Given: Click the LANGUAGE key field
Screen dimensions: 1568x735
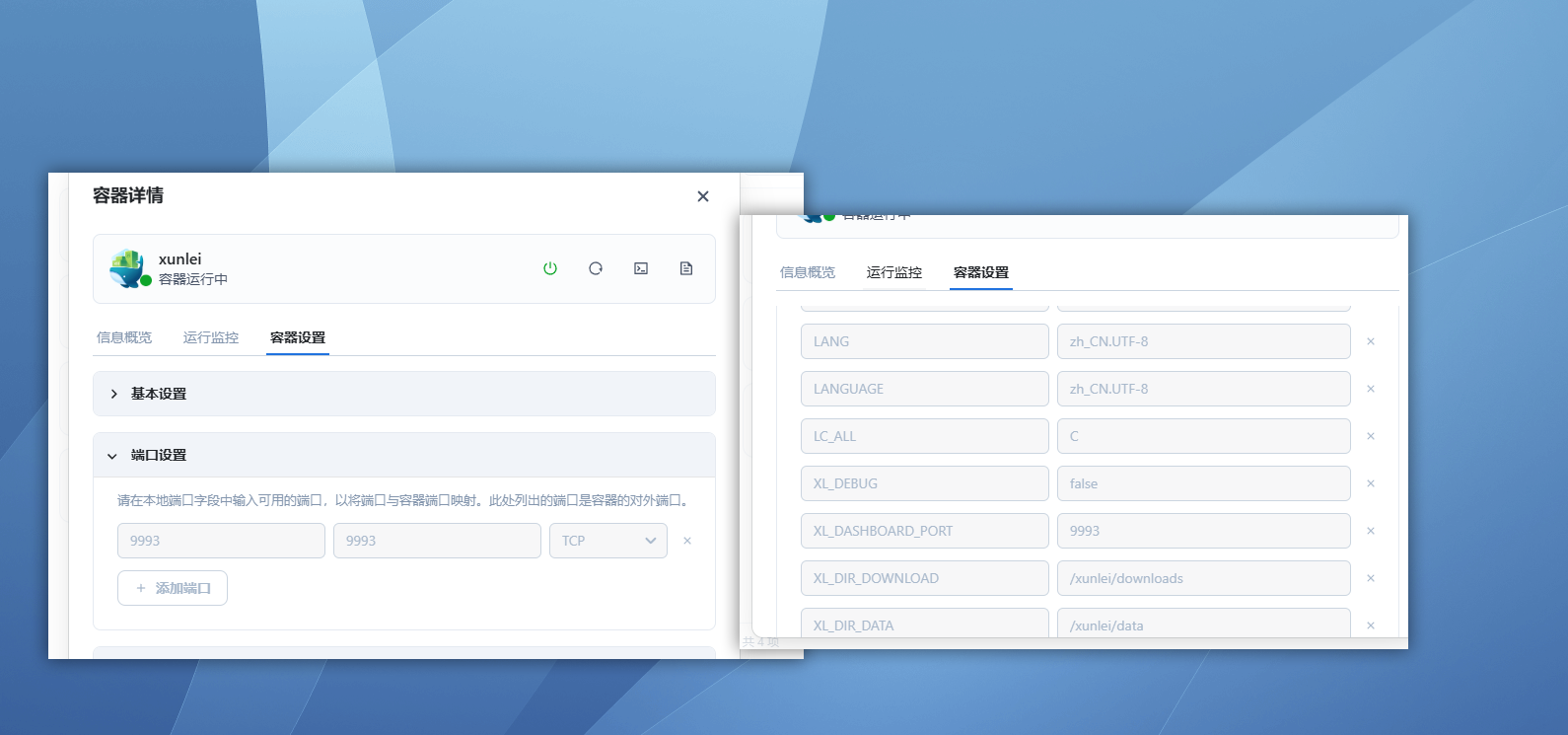Looking at the screenshot, I should pyautogui.click(x=925, y=389).
